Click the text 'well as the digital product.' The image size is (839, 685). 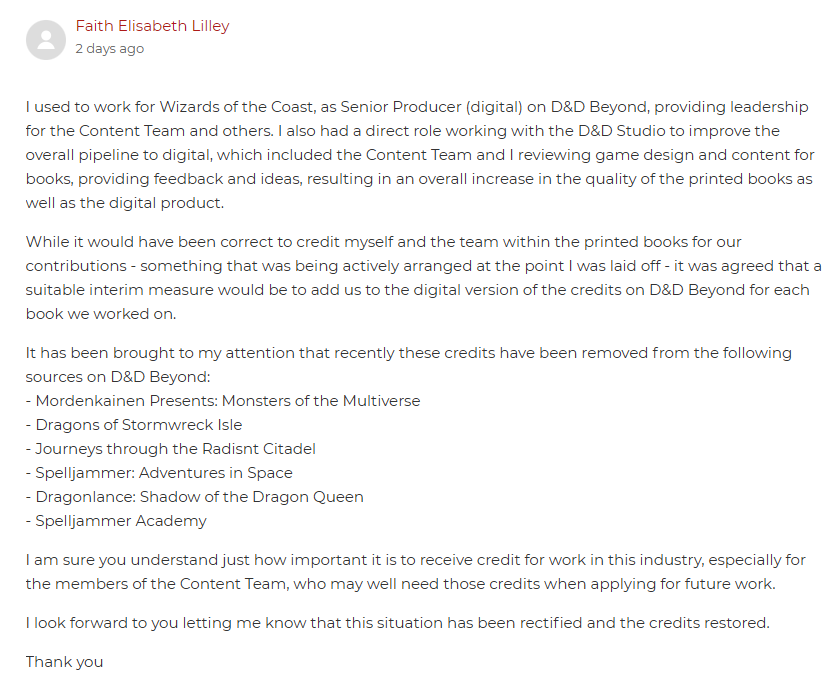tap(125, 203)
